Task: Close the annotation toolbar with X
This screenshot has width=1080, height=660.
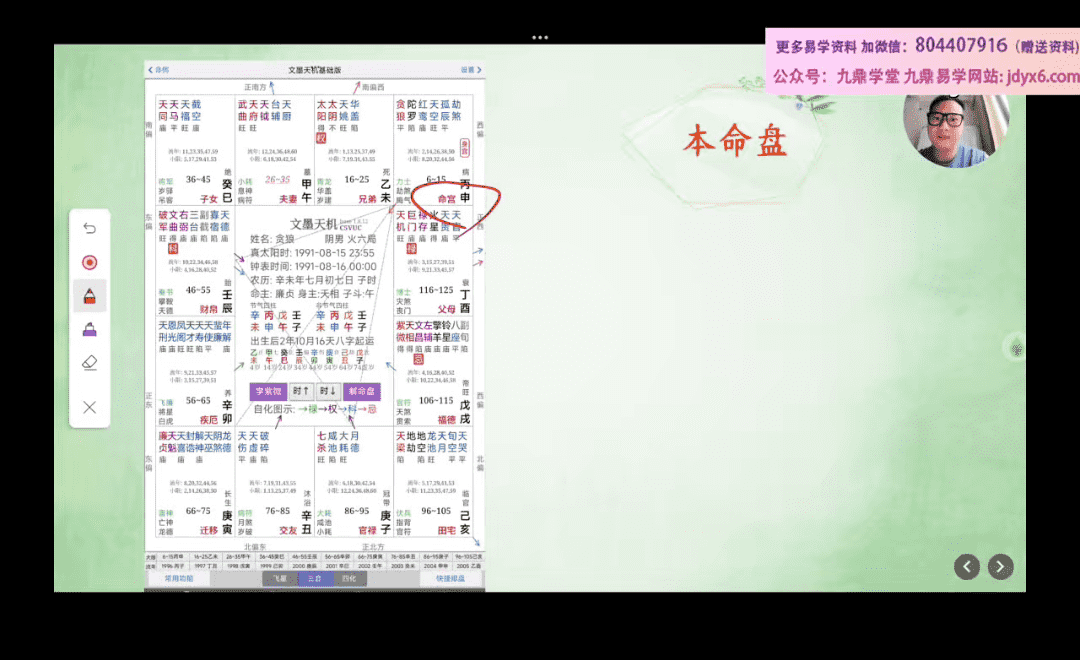Action: pos(89,407)
